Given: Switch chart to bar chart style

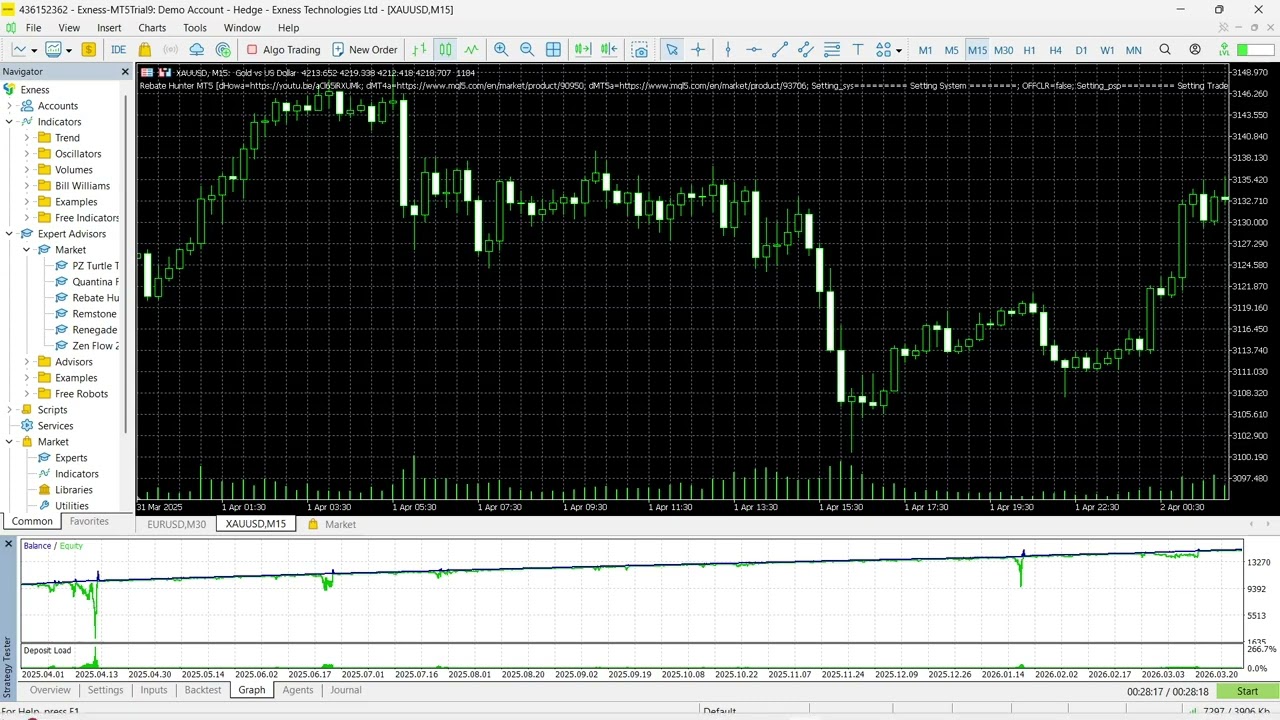Looking at the screenshot, I should [x=419, y=49].
